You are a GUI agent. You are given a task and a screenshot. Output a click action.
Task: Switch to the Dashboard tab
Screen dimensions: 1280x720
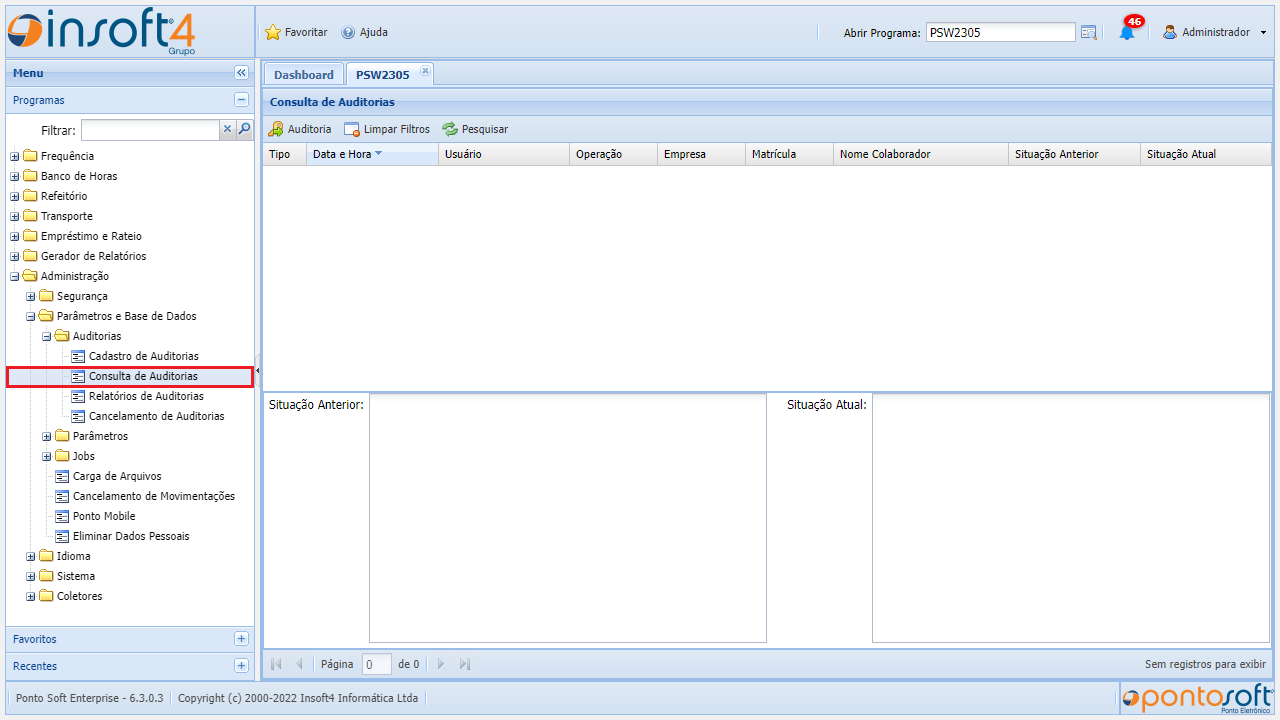click(303, 75)
